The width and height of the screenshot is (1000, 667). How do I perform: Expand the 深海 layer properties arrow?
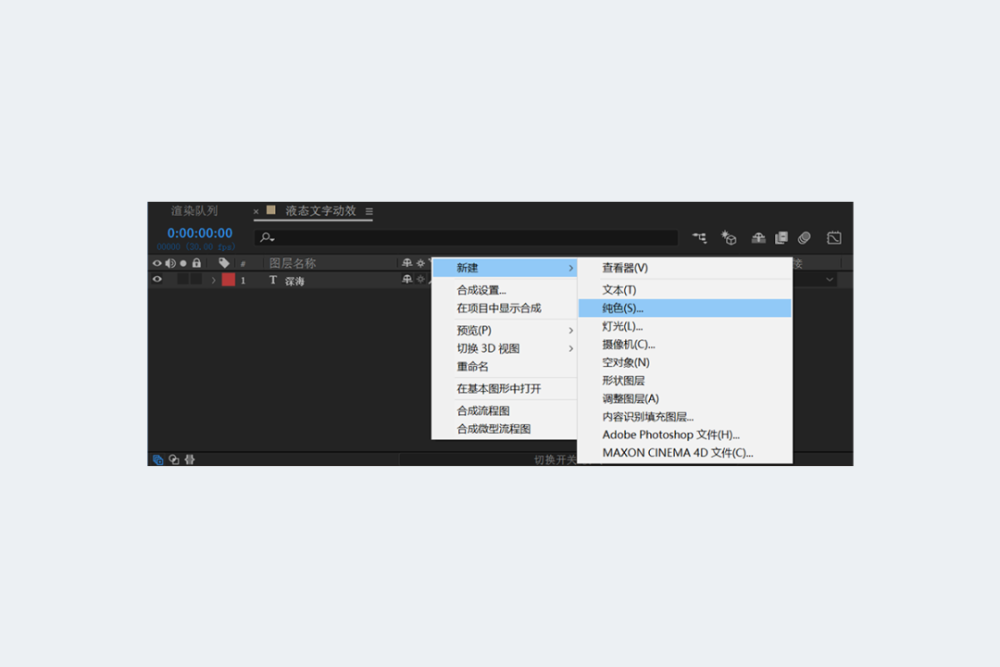click(x=213, y=281)
